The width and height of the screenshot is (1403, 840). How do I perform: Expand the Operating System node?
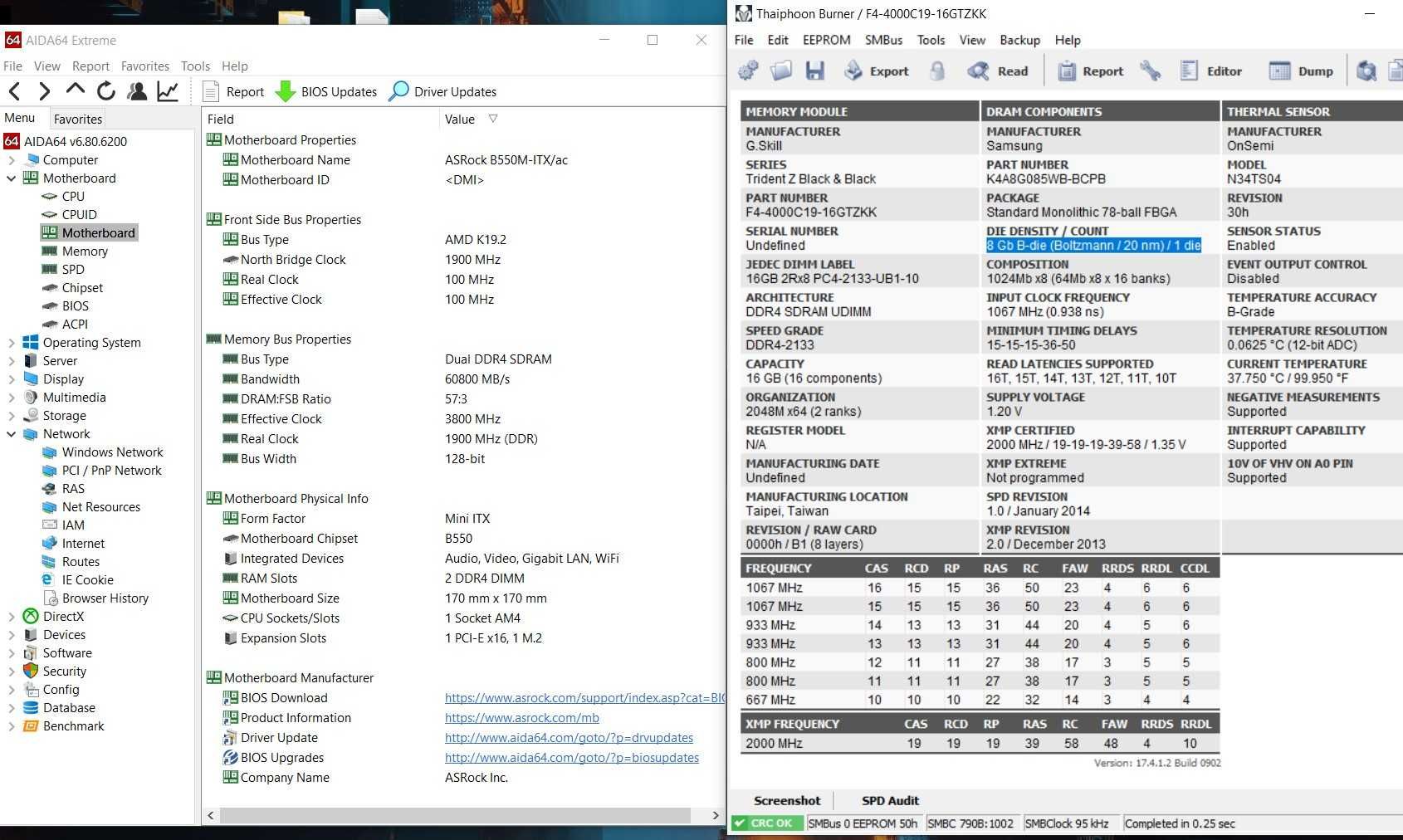coord(12,342)
